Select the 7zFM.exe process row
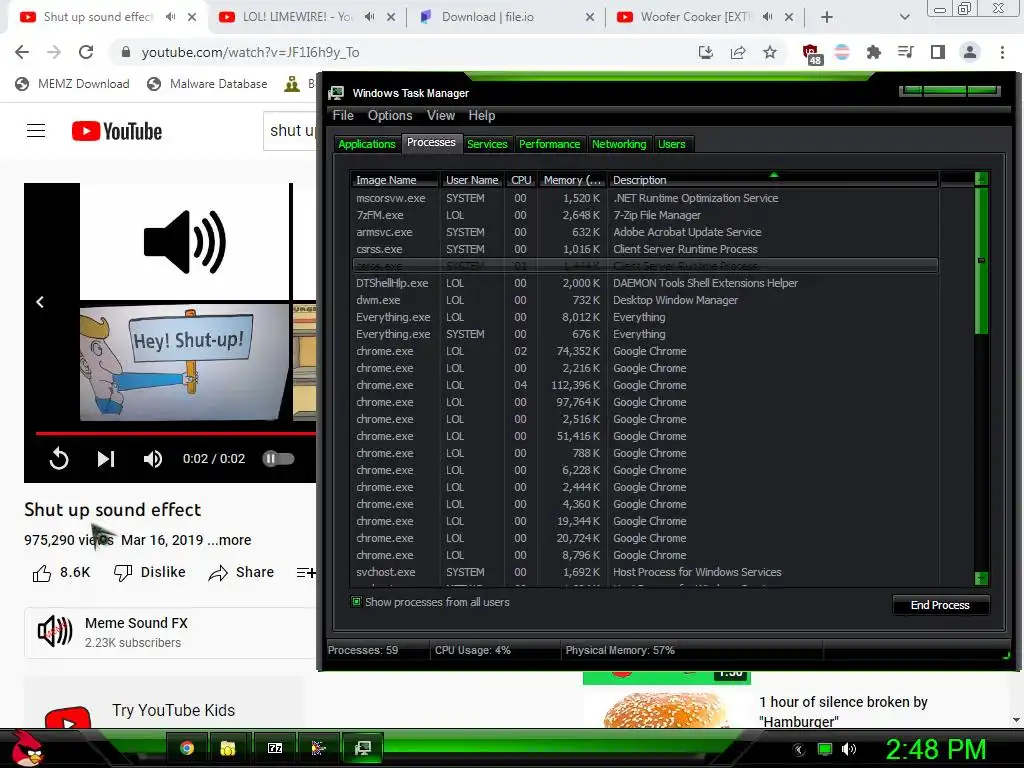1024x768 pixels. [645, 215]
